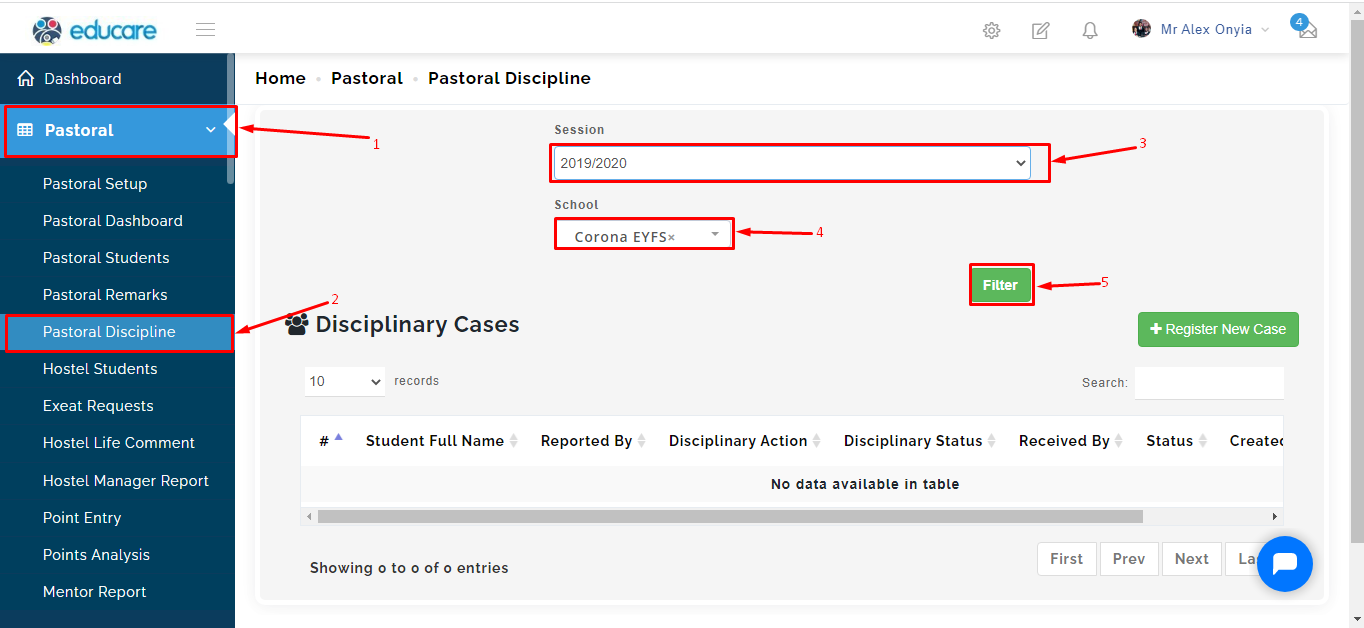Click Register New Case button

[x=1218, y=329]
